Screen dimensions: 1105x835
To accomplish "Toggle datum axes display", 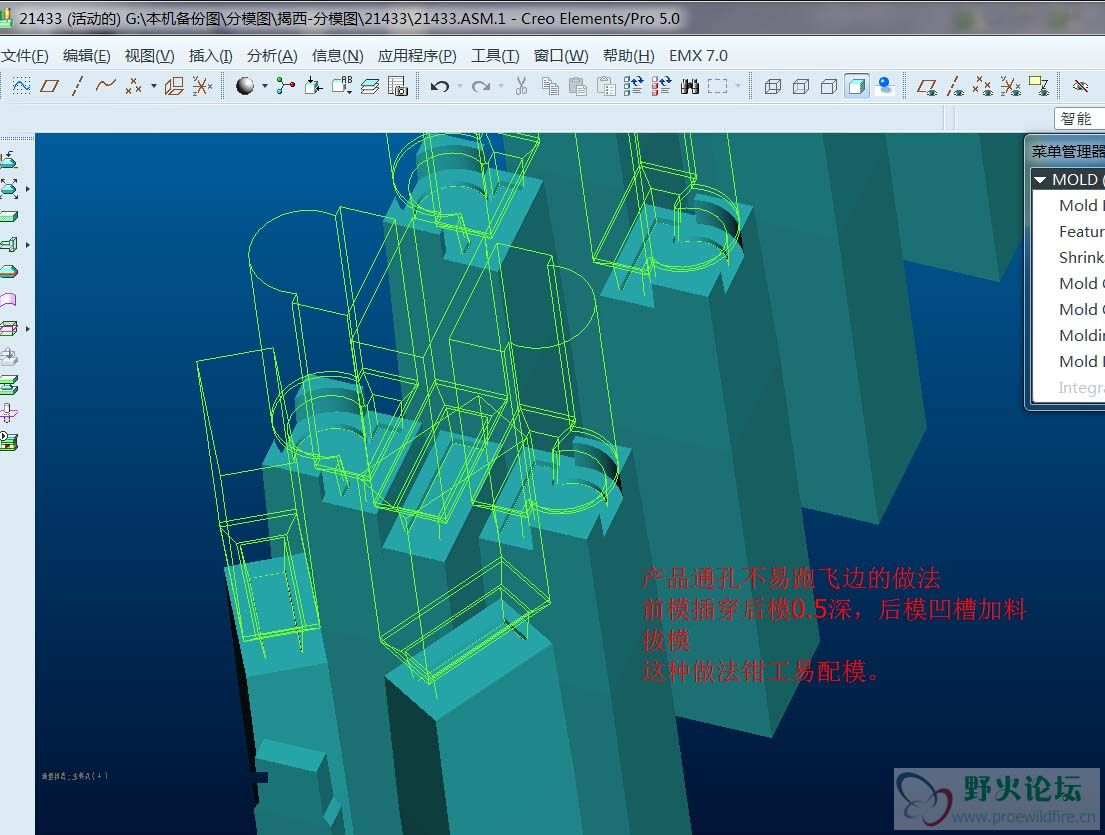I will (955, 86).
